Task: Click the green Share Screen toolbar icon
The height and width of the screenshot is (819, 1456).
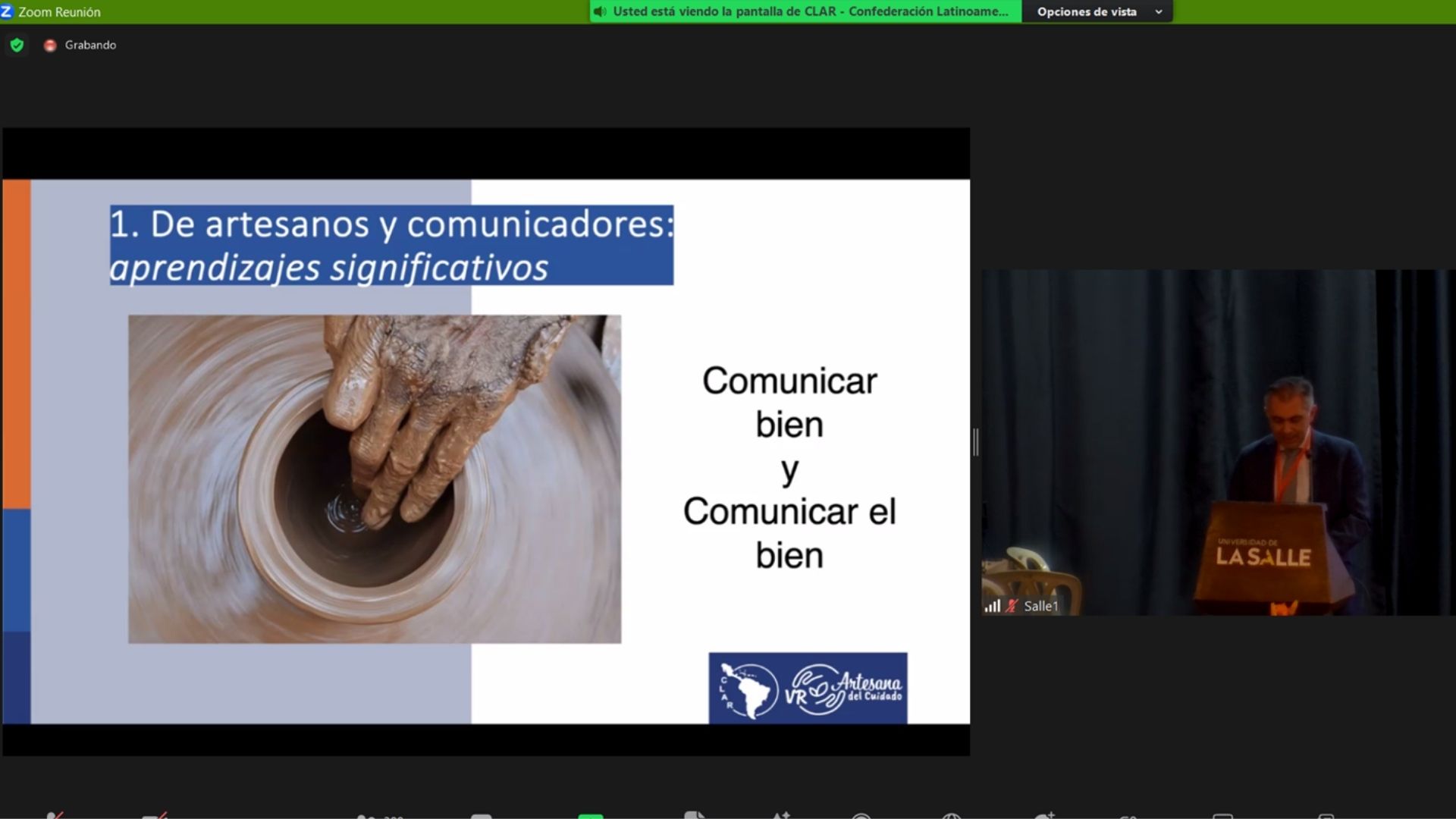Action: click(x=590, y=816)
